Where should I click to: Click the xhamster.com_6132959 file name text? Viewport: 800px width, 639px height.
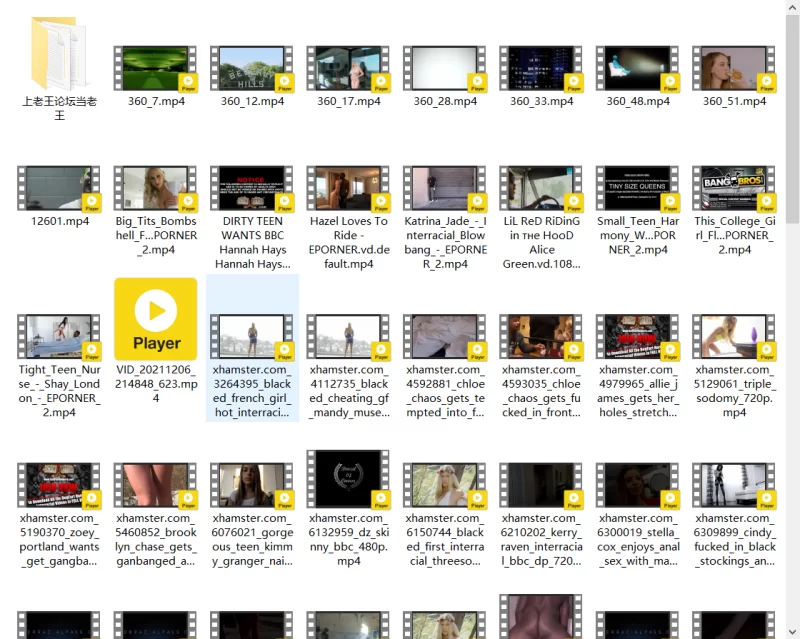click(348, 539)
